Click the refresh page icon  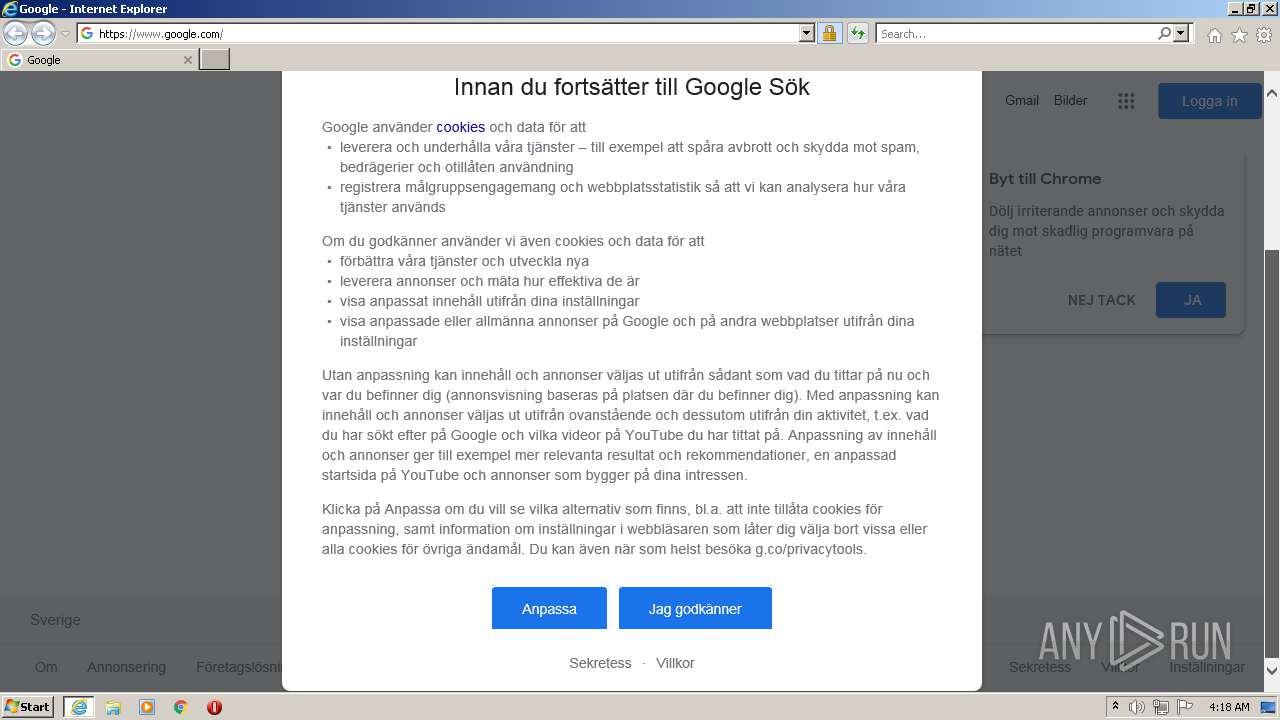[858, 34]
